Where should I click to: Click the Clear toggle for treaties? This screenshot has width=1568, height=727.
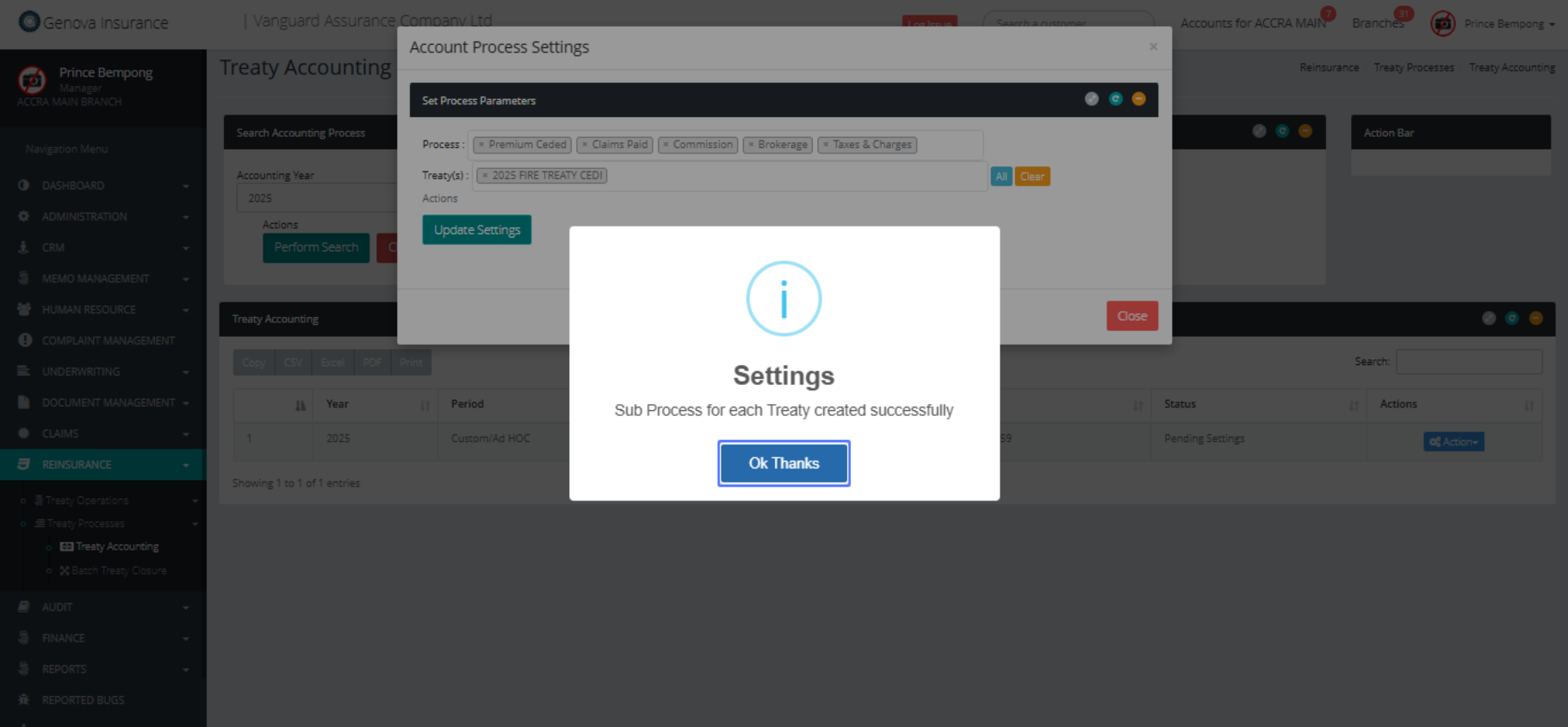pyautogui.click(x=1032, y=177)
